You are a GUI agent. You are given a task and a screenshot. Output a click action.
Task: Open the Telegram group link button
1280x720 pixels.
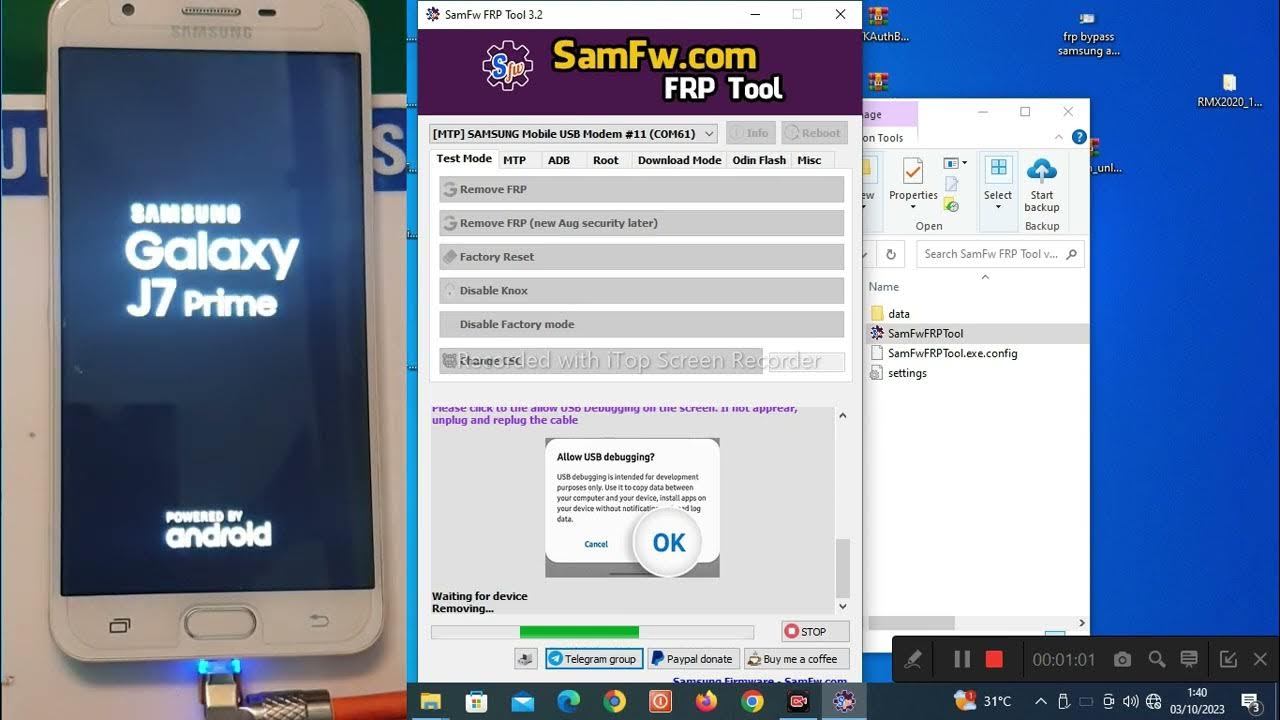(x=593, y=659)
